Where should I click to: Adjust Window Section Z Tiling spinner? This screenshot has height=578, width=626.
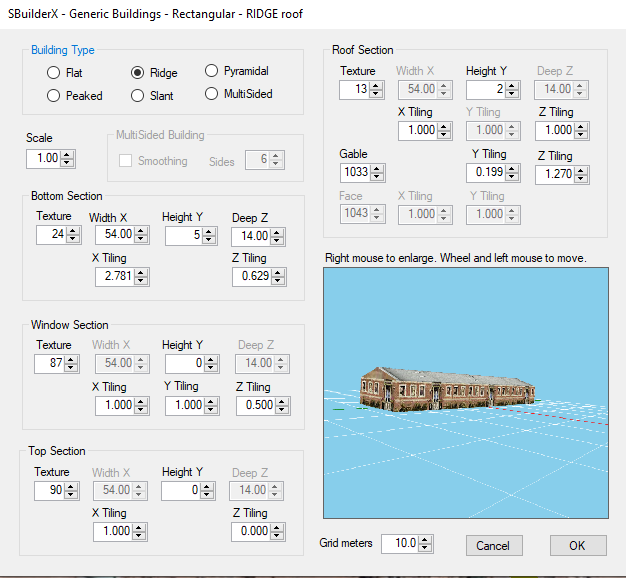pyautogui.click(x=282, y=406)
